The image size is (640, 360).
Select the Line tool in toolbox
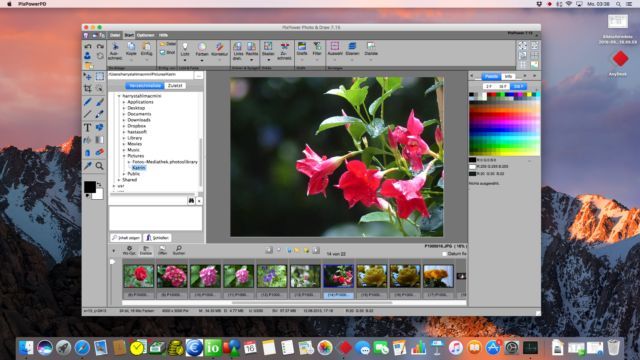(88, 115)
